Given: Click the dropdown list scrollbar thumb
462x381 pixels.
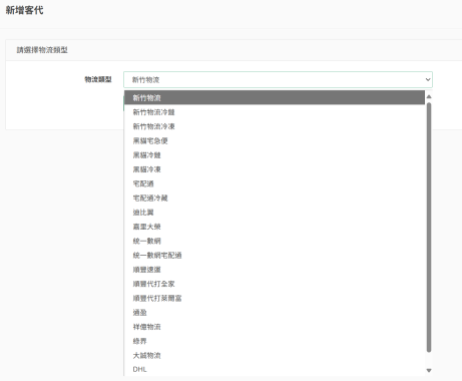Looking at the screenshot, I should [429, 227].
